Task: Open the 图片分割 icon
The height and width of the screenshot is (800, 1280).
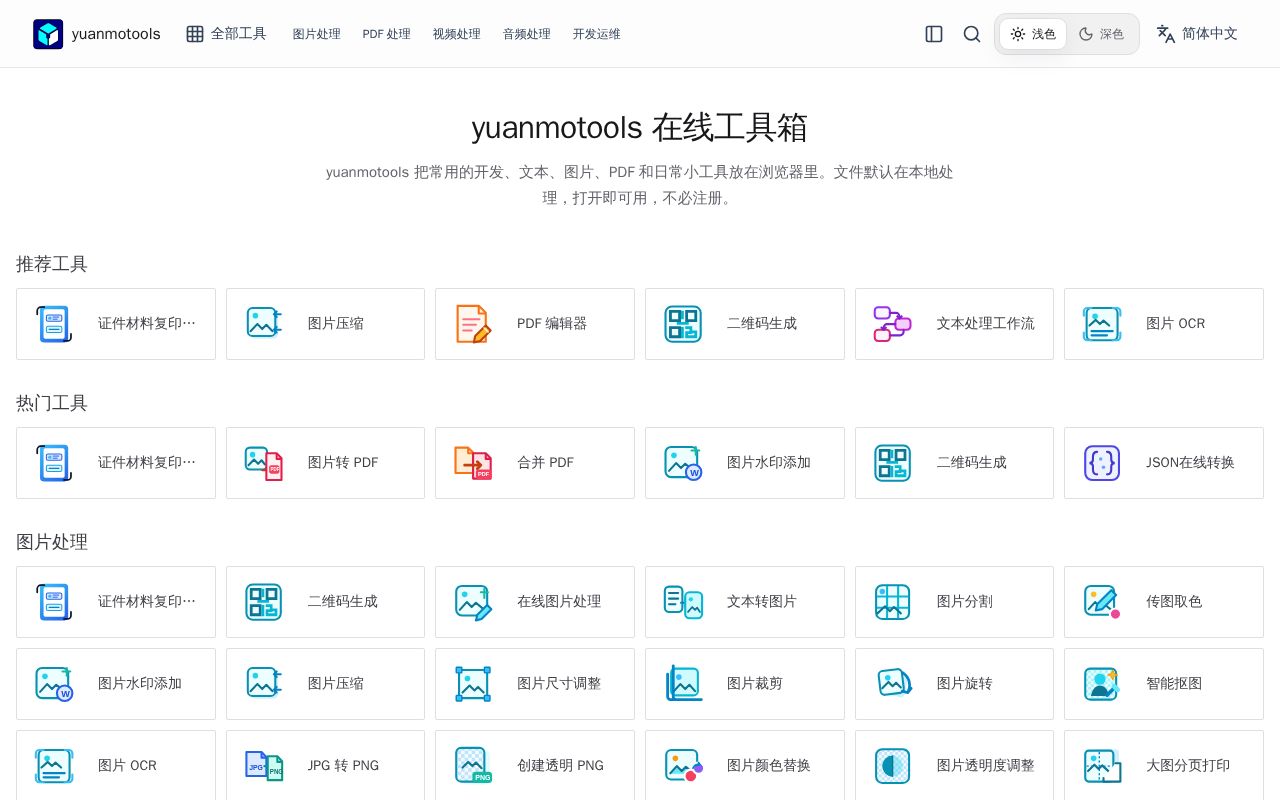Action: (x=893, y=602)
